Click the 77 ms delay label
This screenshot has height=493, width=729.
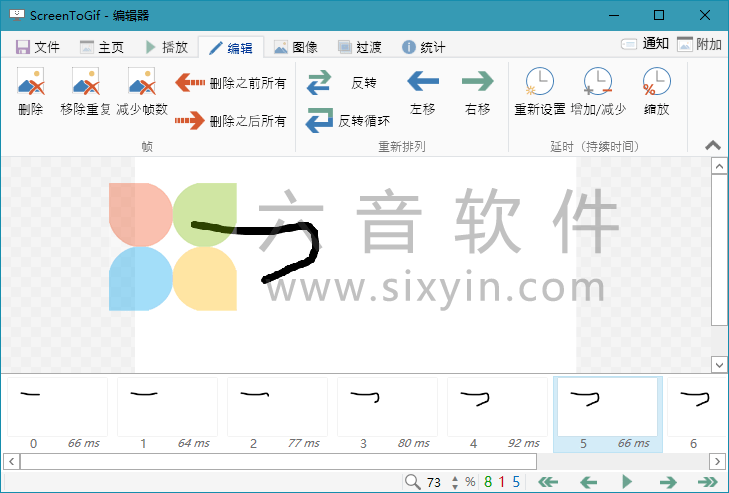[304, 443]
